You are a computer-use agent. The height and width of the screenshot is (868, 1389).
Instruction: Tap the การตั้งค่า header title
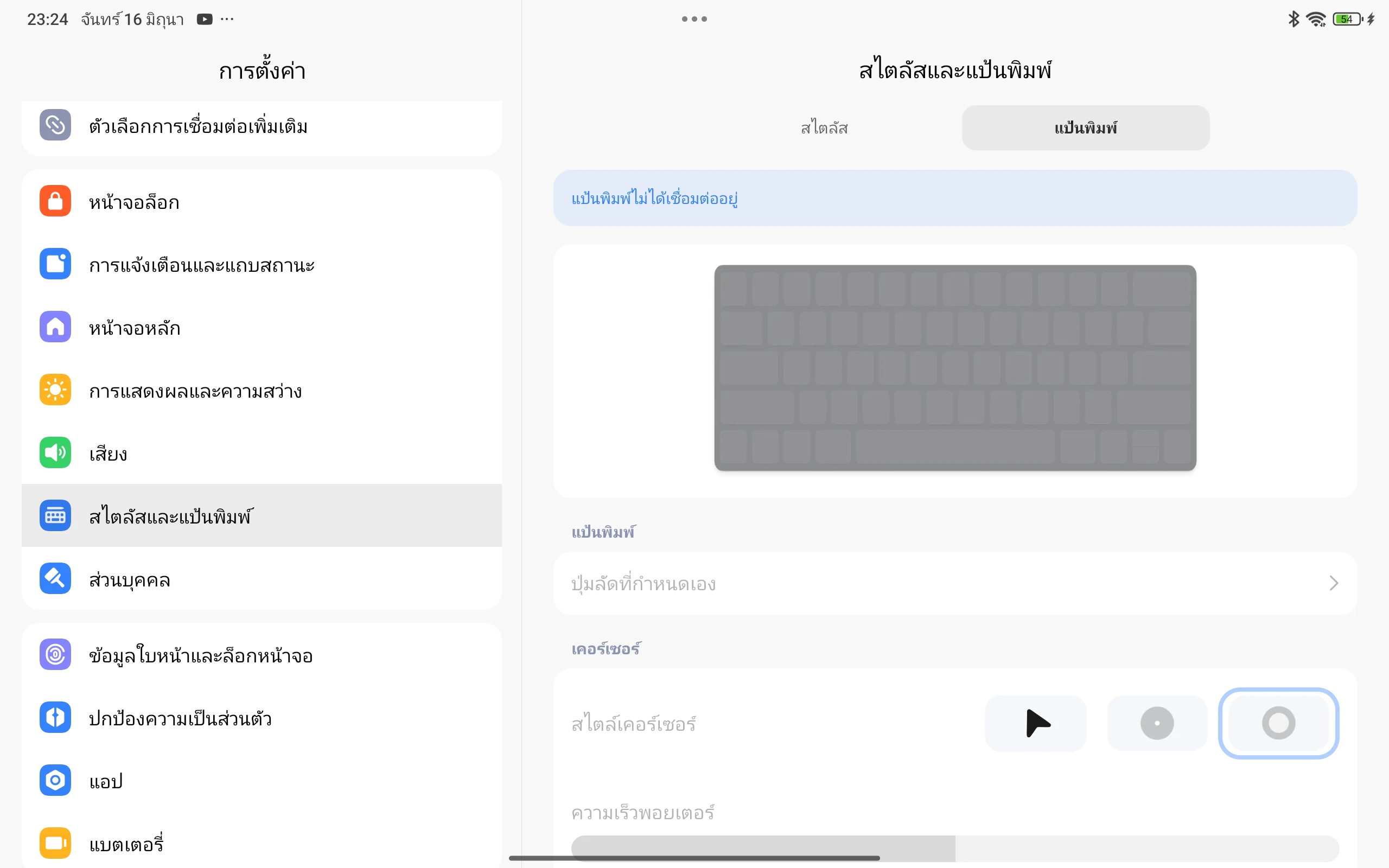point(262,71)
